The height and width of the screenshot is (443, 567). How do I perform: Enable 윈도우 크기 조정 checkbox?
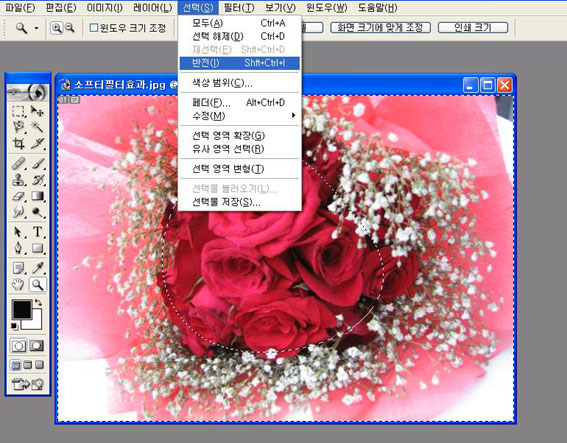(x=94, y=28)
